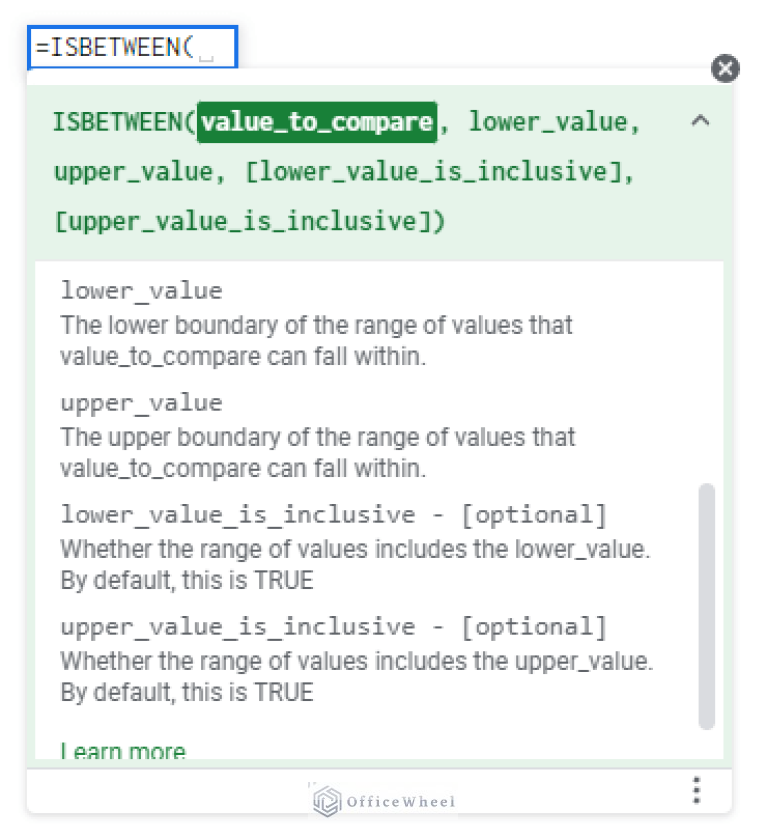This screenshot has width=767, height=840.
Task: Click the formula cell containing =ISBETWEEN(
Action: 132,48
